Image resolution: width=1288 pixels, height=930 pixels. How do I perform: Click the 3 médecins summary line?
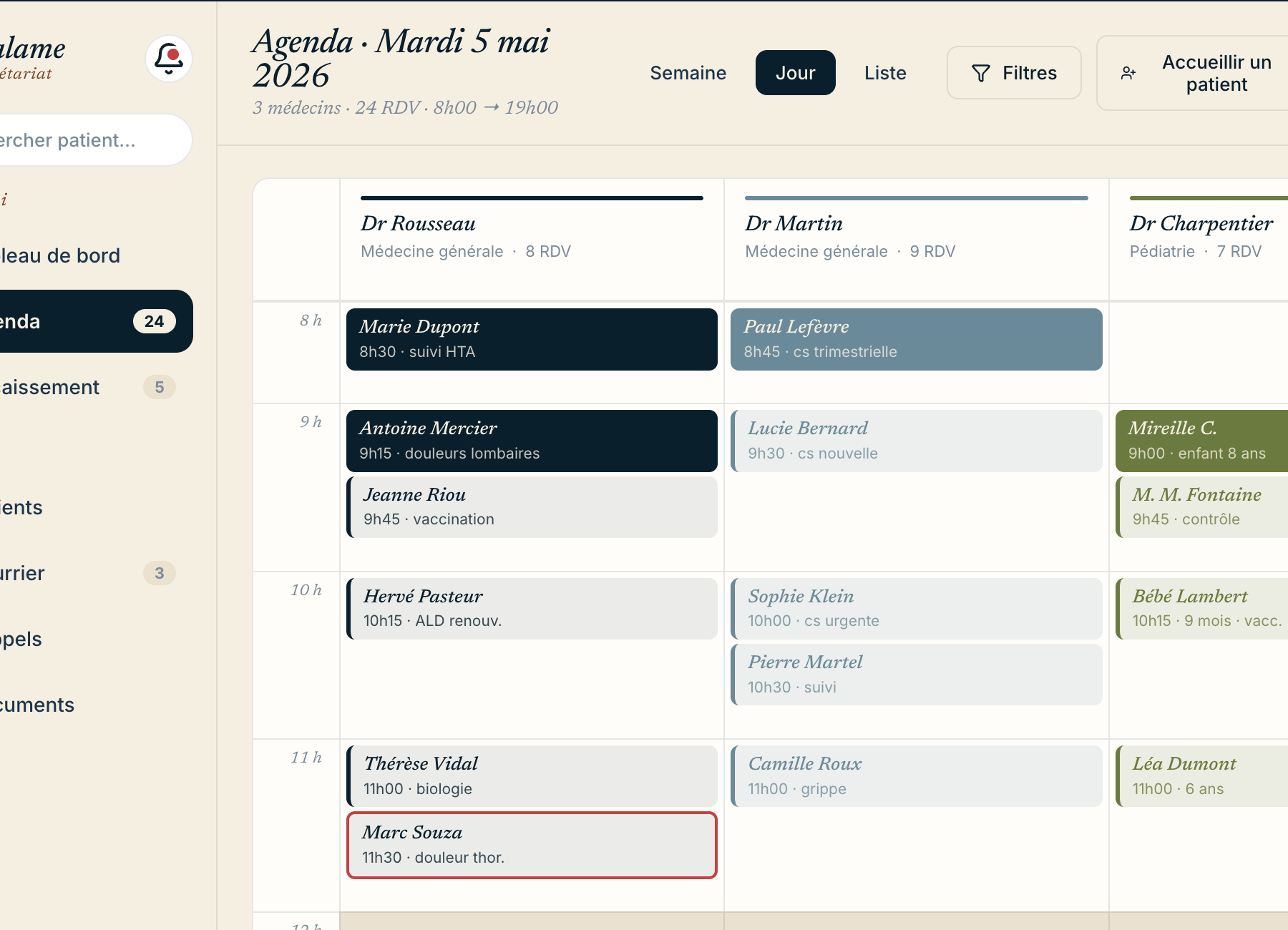coord(405,107)
